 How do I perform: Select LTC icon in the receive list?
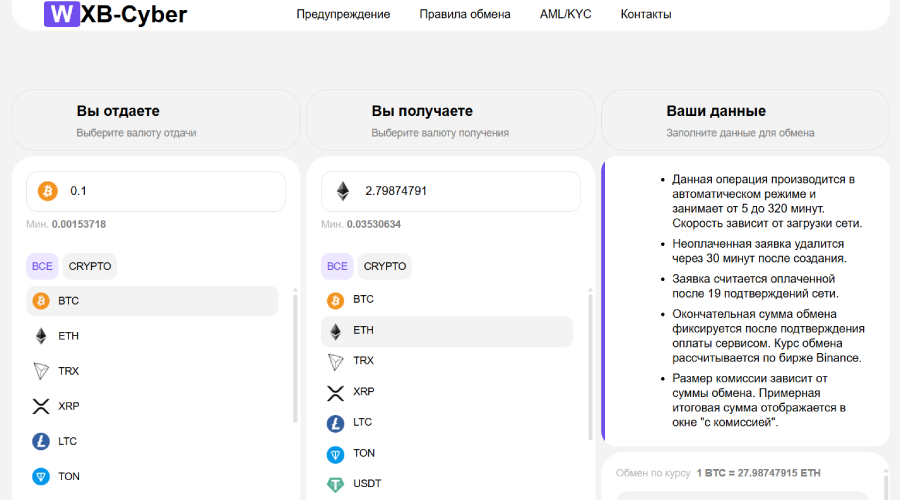336,423
